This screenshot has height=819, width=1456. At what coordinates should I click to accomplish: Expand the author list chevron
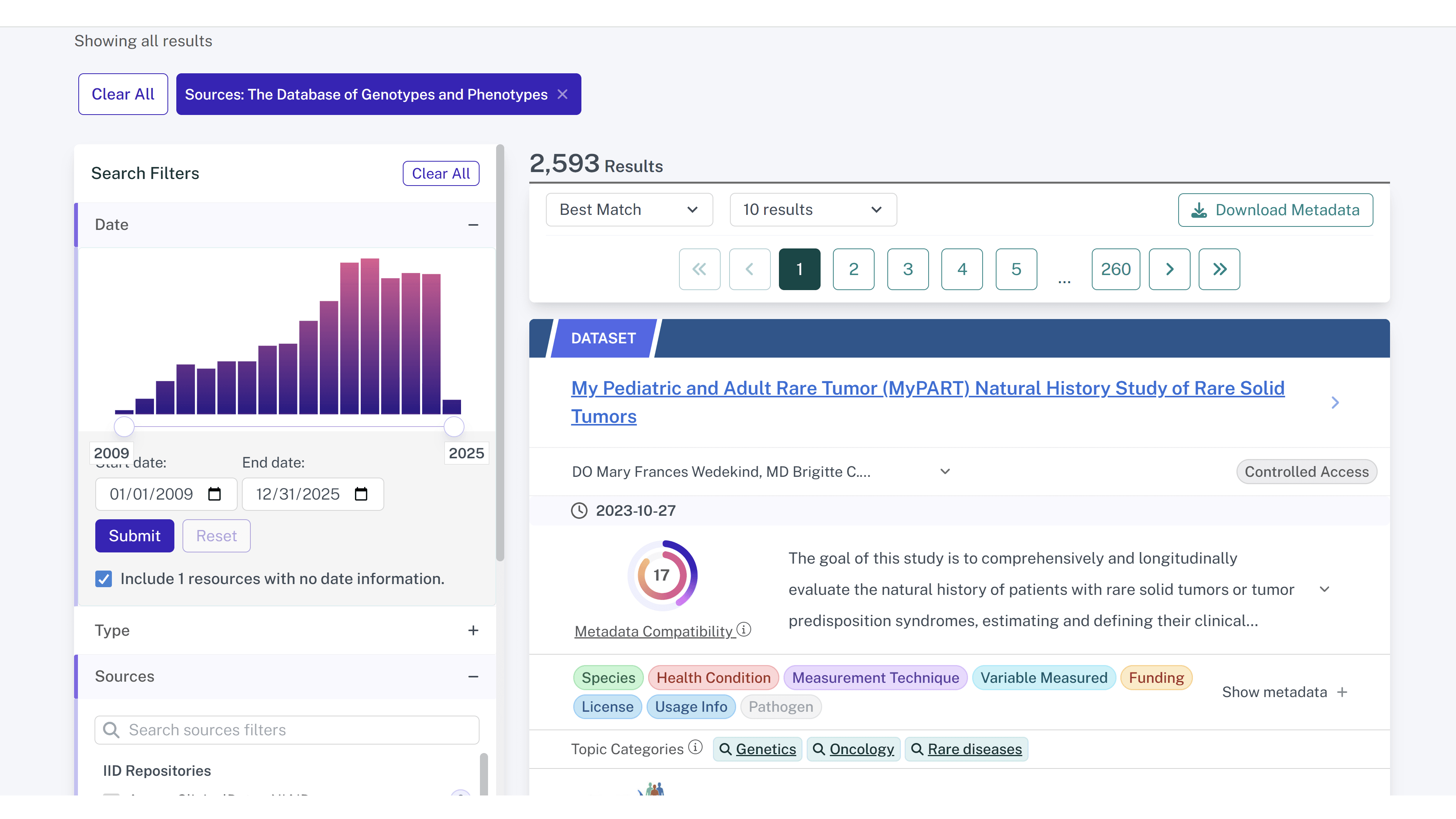[x=945, y=471]
